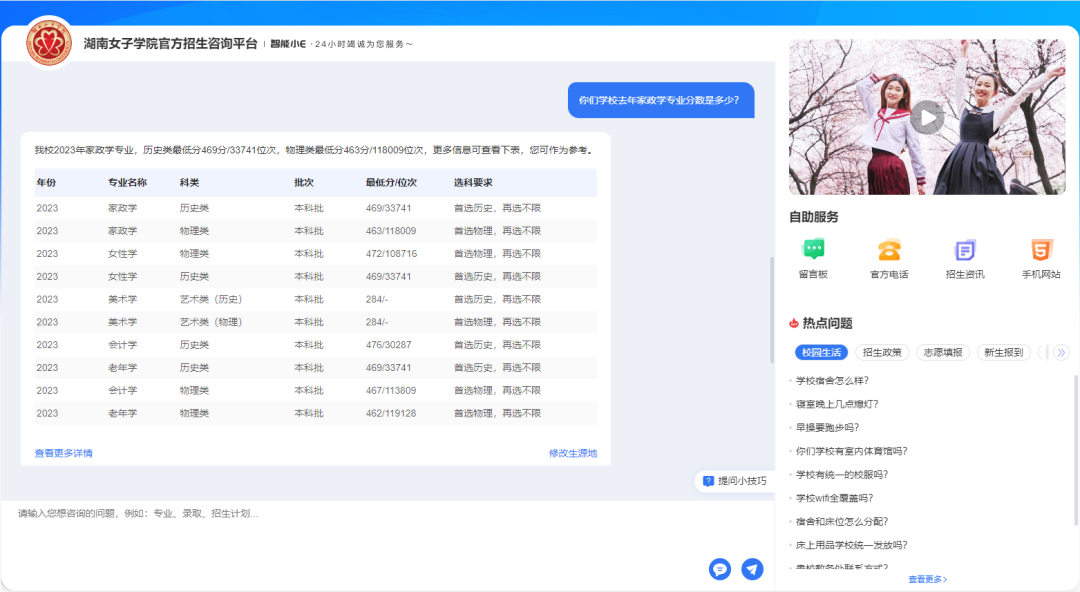1080x592 pixels.
Task: Click 修改生源地 link
Action: [572, 453]
